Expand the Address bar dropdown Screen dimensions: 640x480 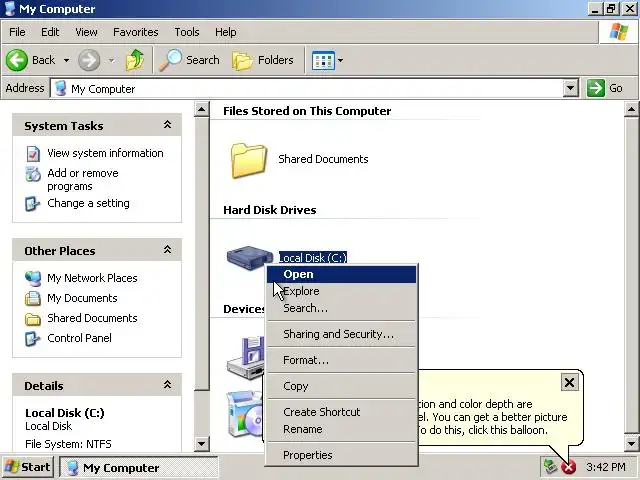click(571, 88)
